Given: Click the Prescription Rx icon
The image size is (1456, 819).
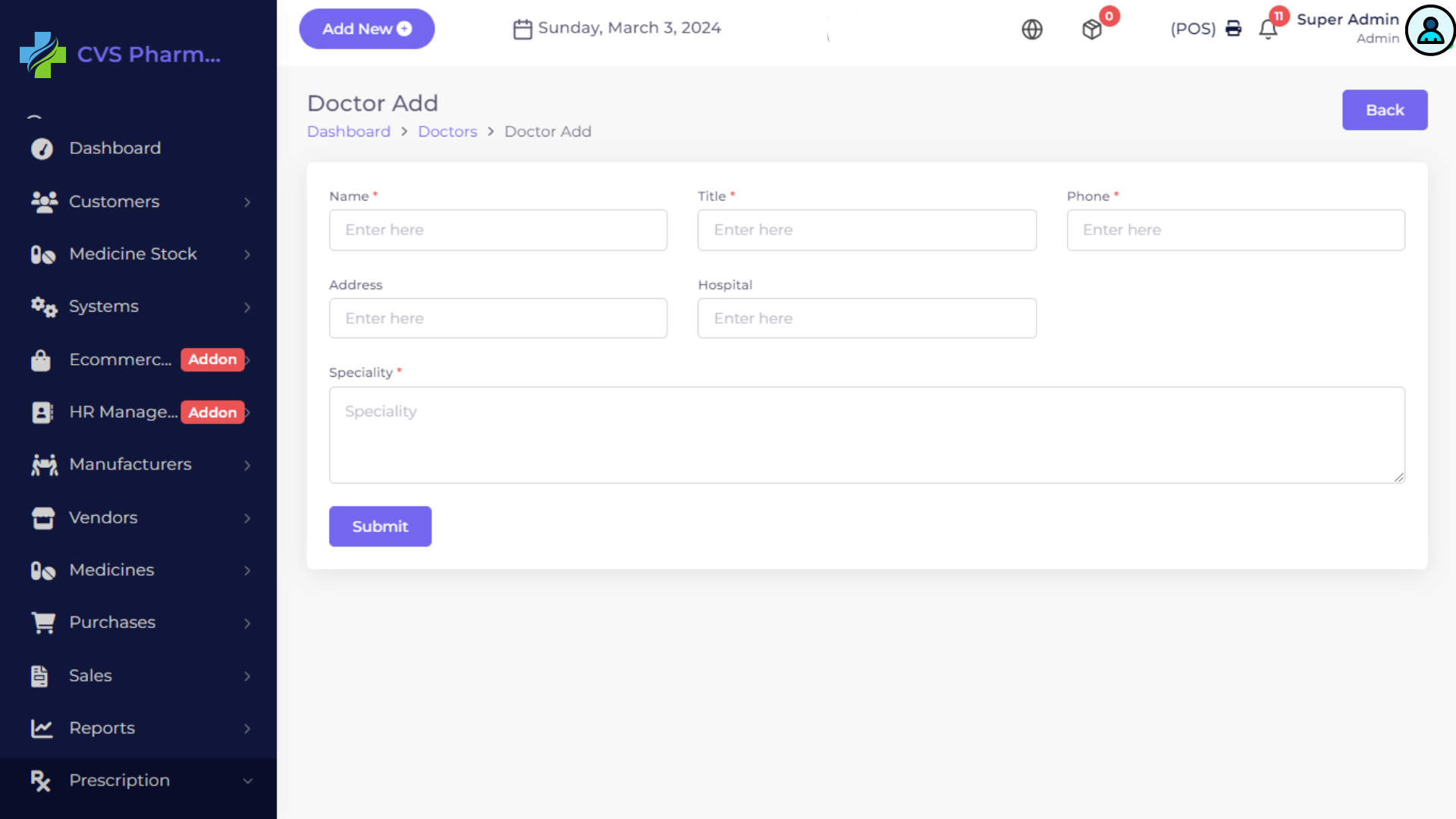Looking at the screenshot, I should click(x=41, y=780).
